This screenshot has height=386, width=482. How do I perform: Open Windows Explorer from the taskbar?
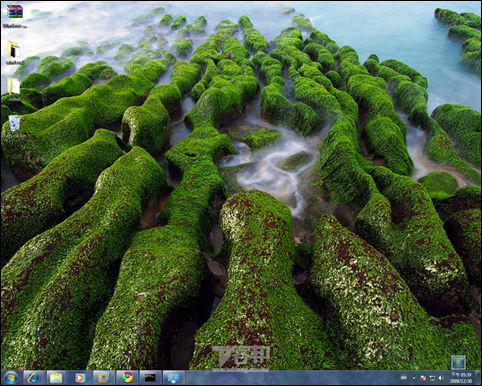tap(56, 378)
